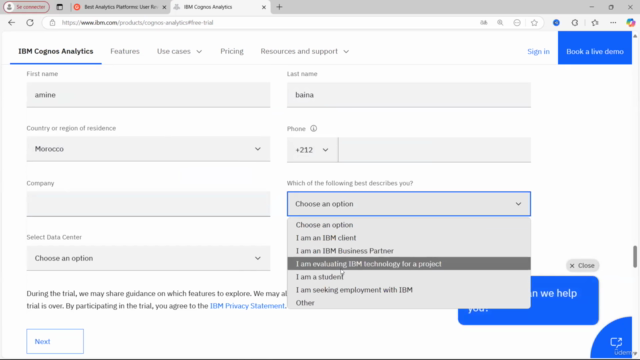
Task: Click the First name input field
Action: (148, 95)
